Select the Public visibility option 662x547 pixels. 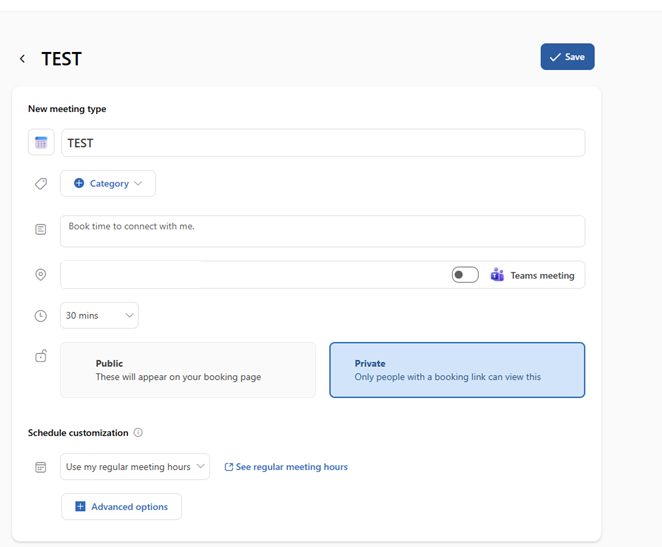(188, 370)
